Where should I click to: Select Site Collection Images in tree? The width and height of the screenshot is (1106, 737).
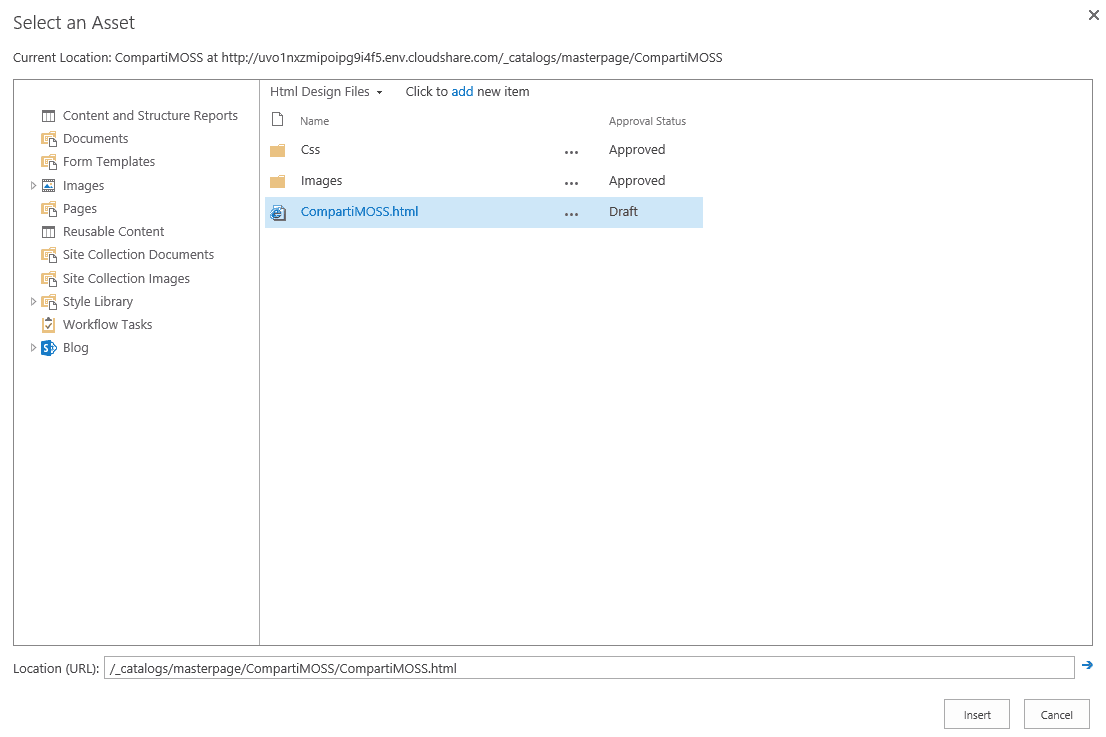[126, 279]
